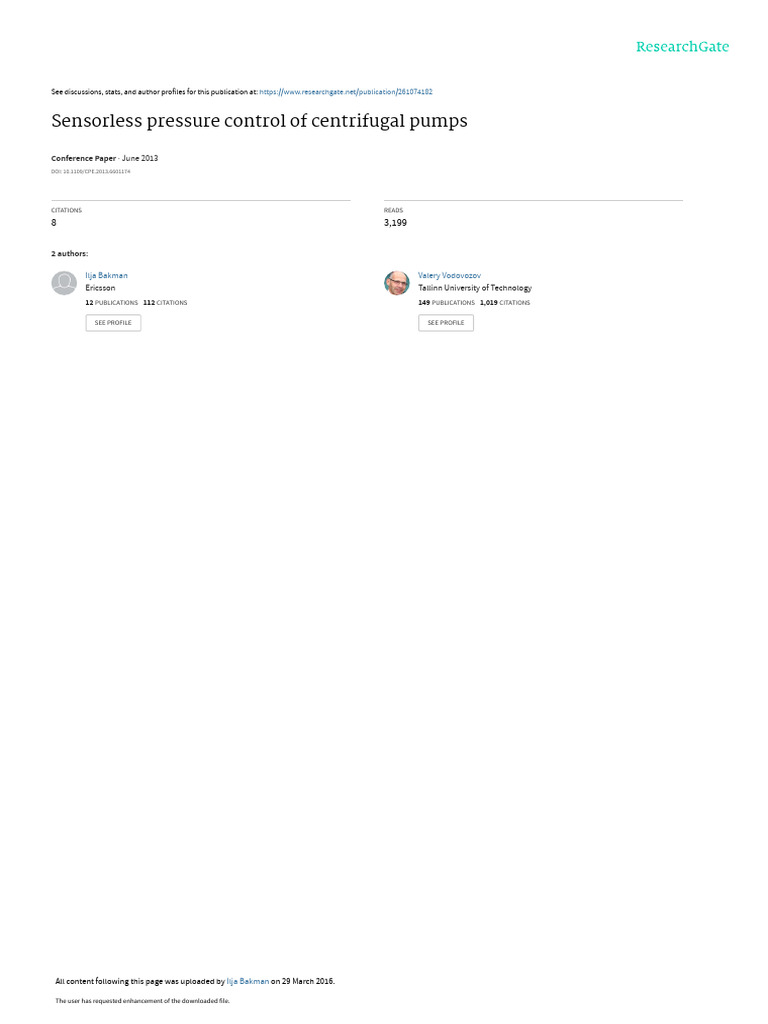Select the paper title 'Sensorless pressure control'
This screenshot has width=768, height=1024.
point(259,121)
